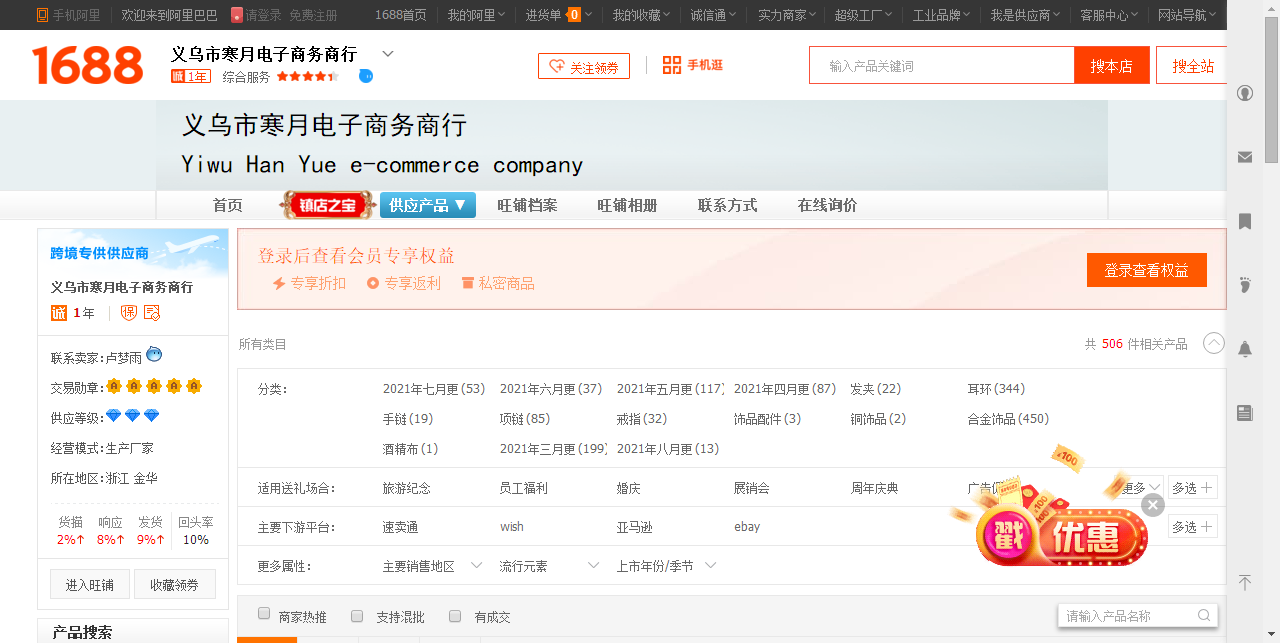Click the 搜全站 button
This screenshot has width=1280, height=643.
pos(1193,65)
